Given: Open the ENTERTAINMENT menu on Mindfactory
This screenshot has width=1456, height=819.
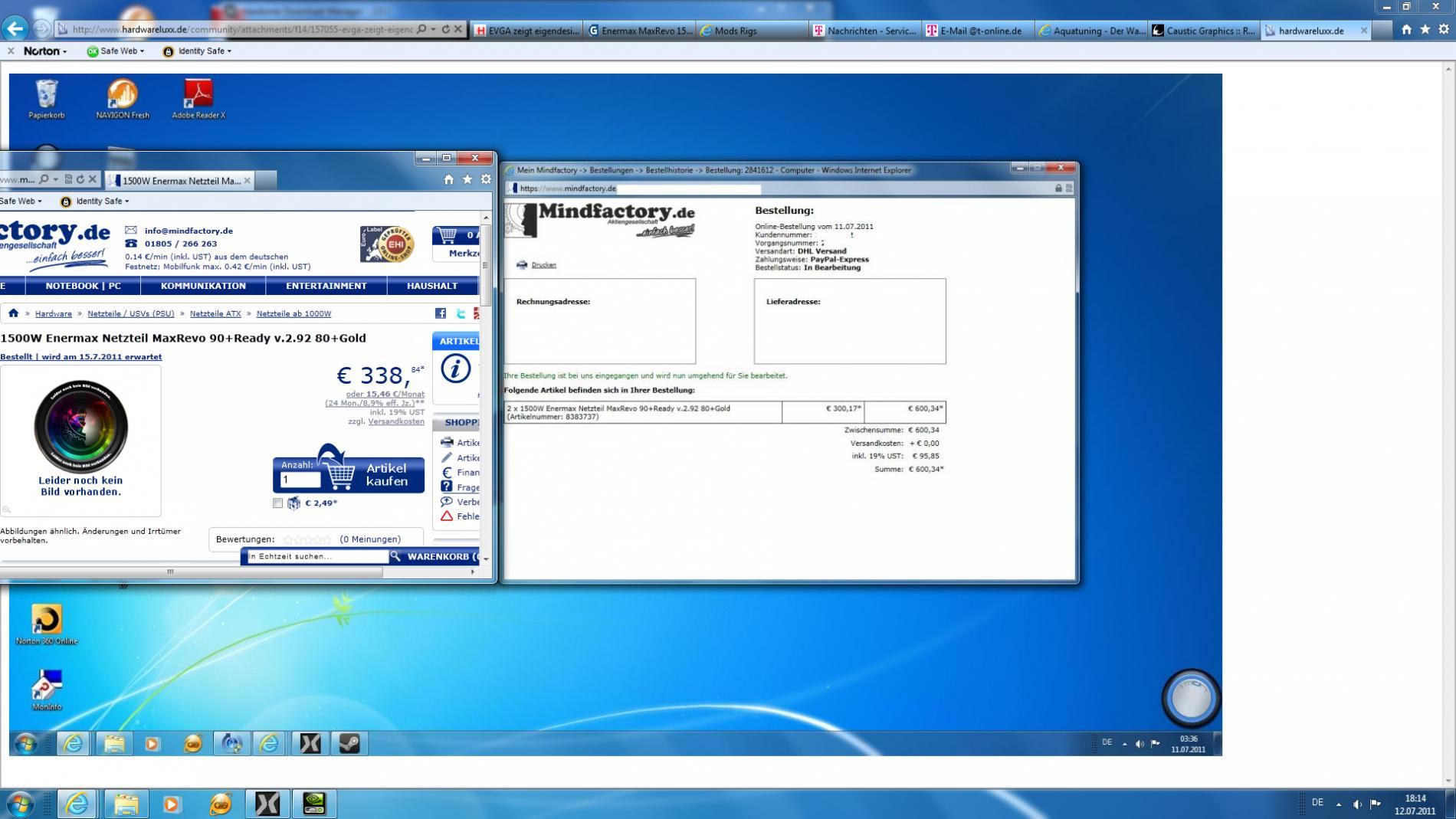Looking at the screenshot, I should [x=326, y=286].
